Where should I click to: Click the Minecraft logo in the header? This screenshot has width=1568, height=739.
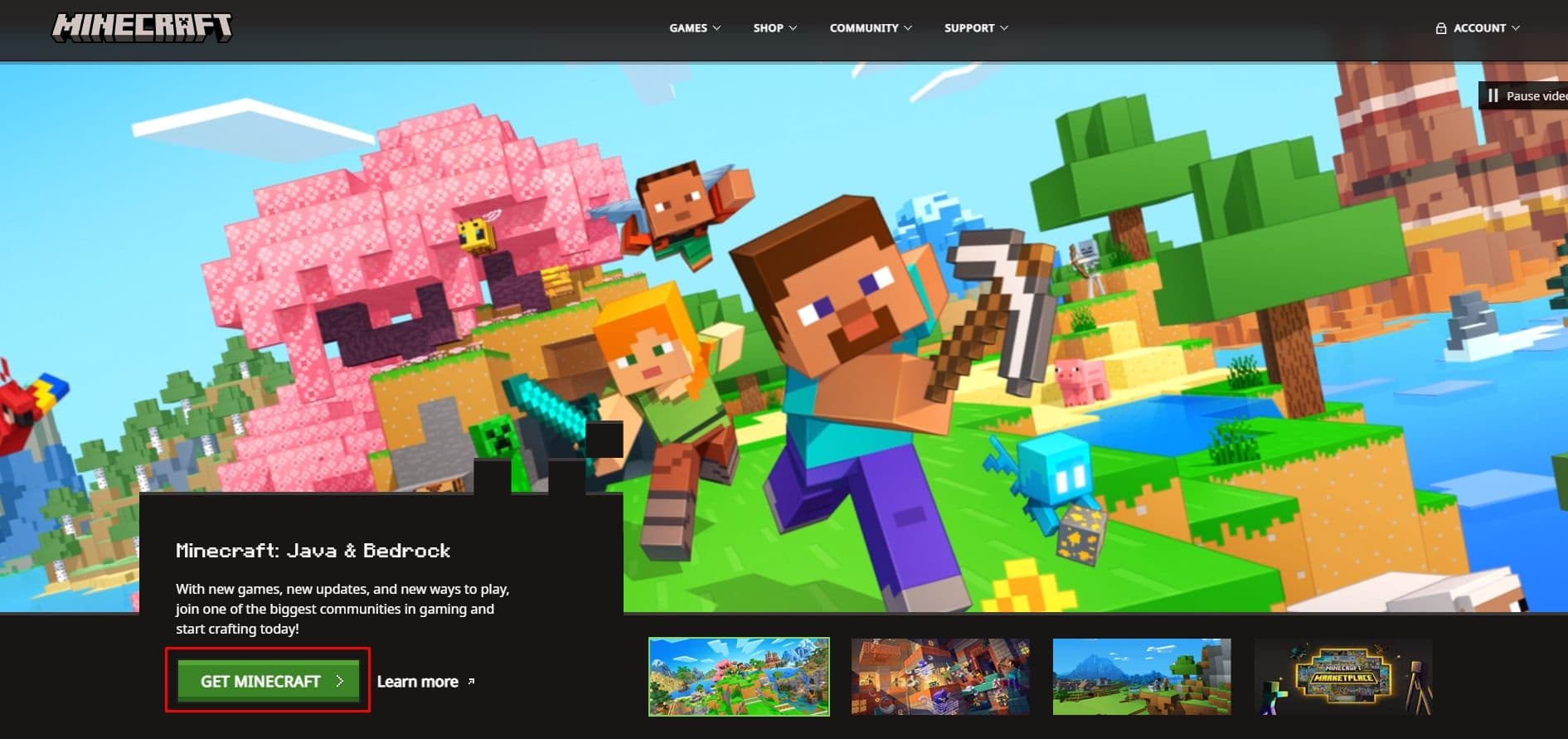142,27
